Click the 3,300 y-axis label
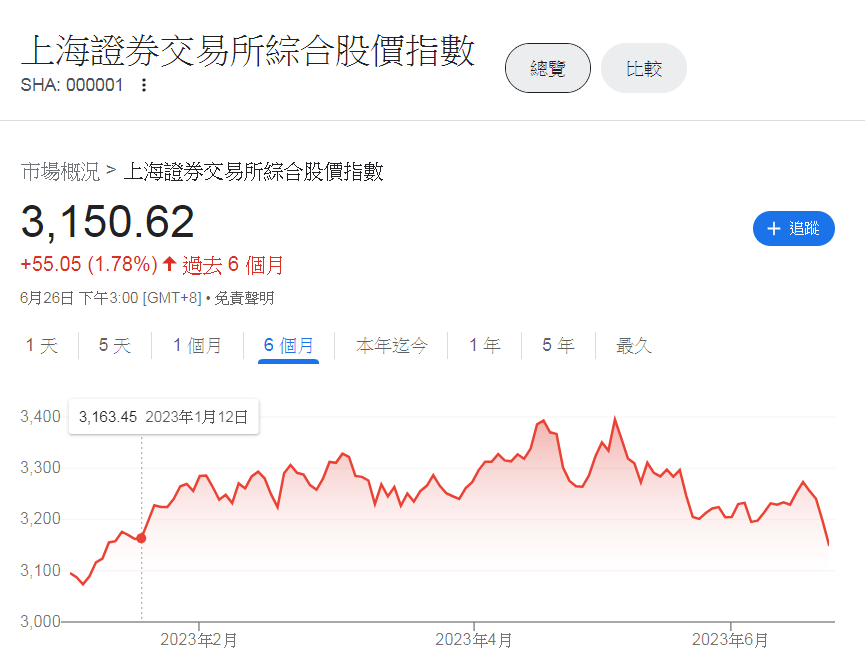865x667 pixels. pyautogui.click(x=40, y=468)
